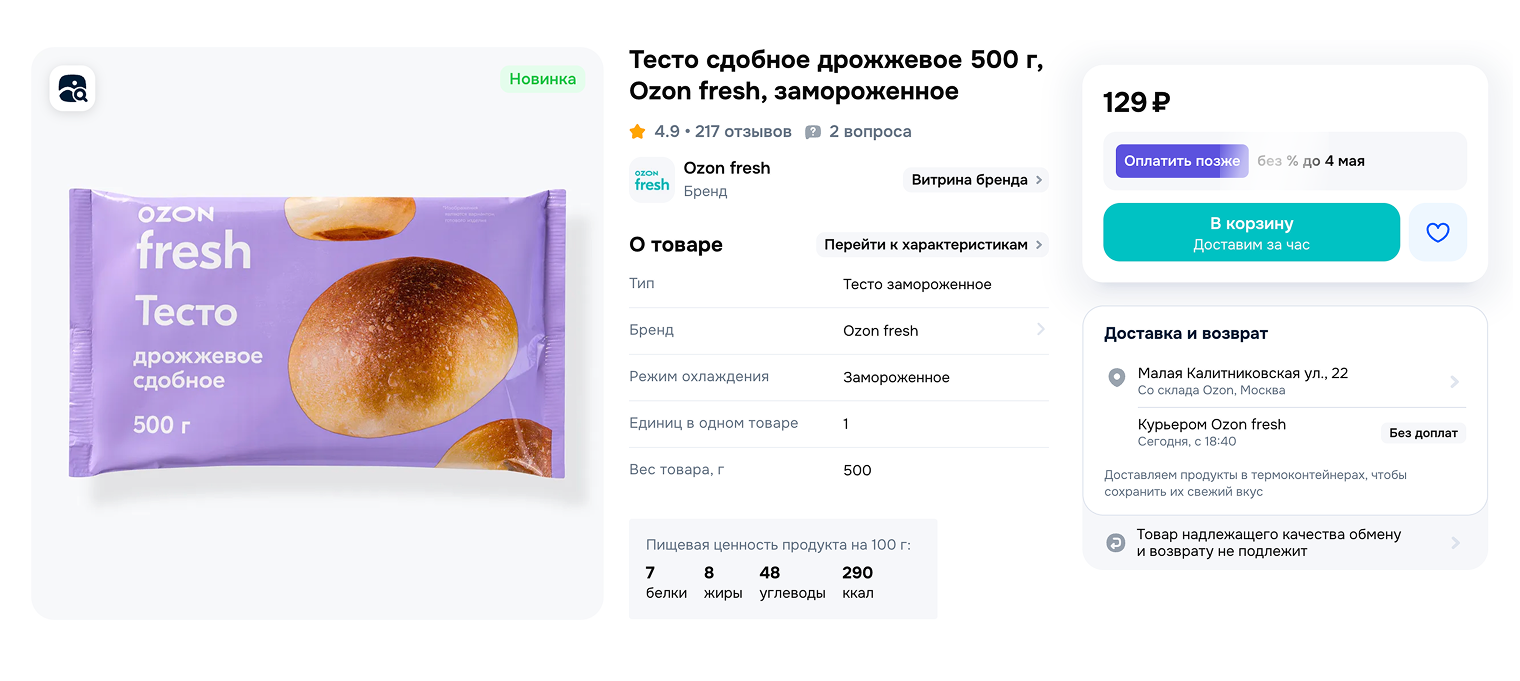Open the Ozon fresh brand row chevron
The width and height of the screenshot is (1520, 681).
coord(1040,330)
